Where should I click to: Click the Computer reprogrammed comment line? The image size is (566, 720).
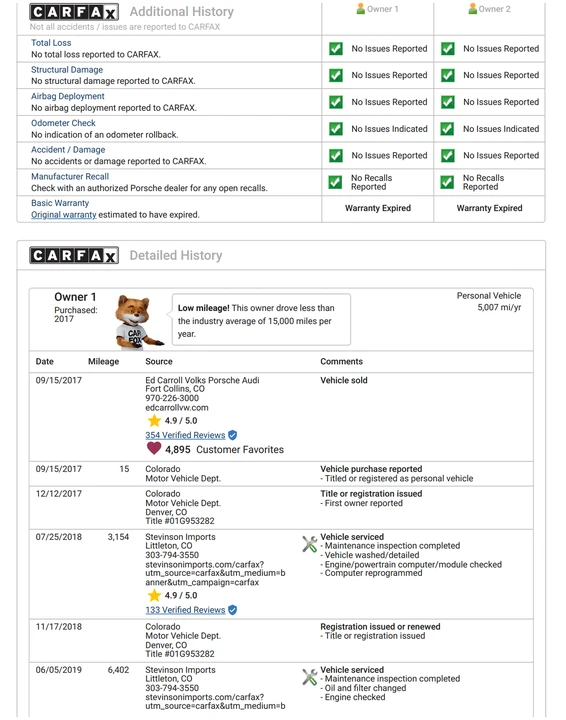point(371,573)
